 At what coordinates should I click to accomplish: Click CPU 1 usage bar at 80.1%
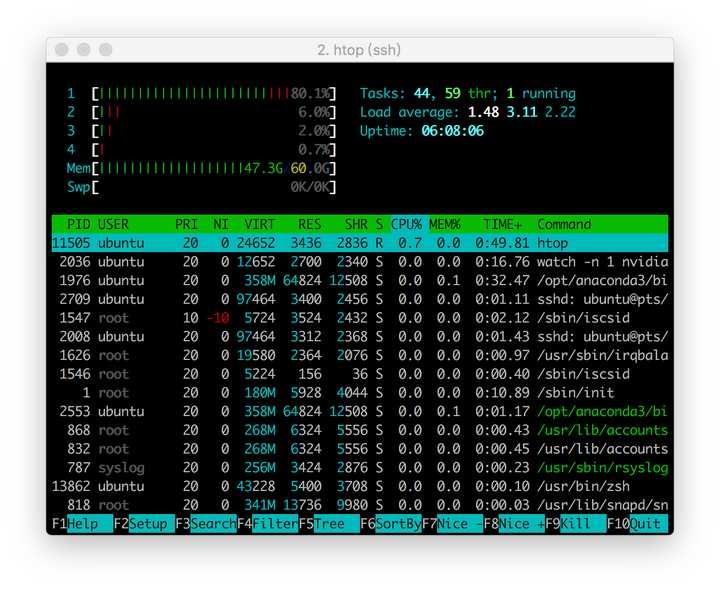214,94
